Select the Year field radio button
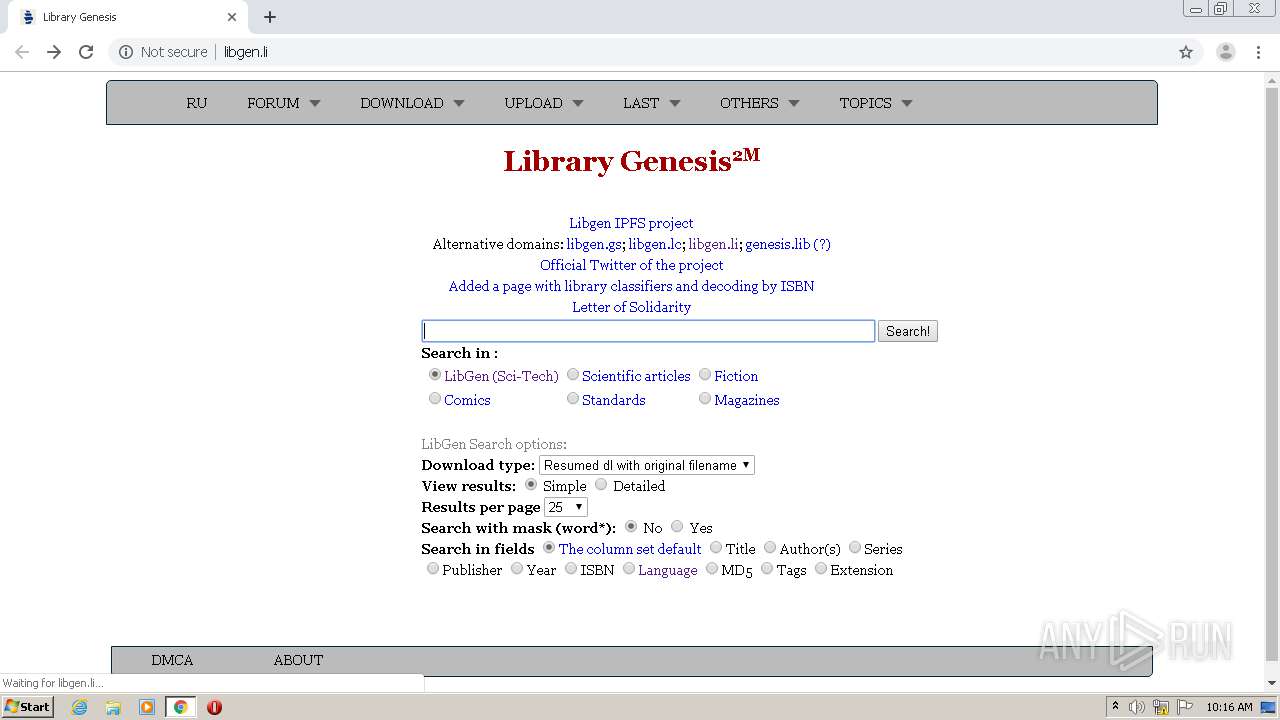 517,569
